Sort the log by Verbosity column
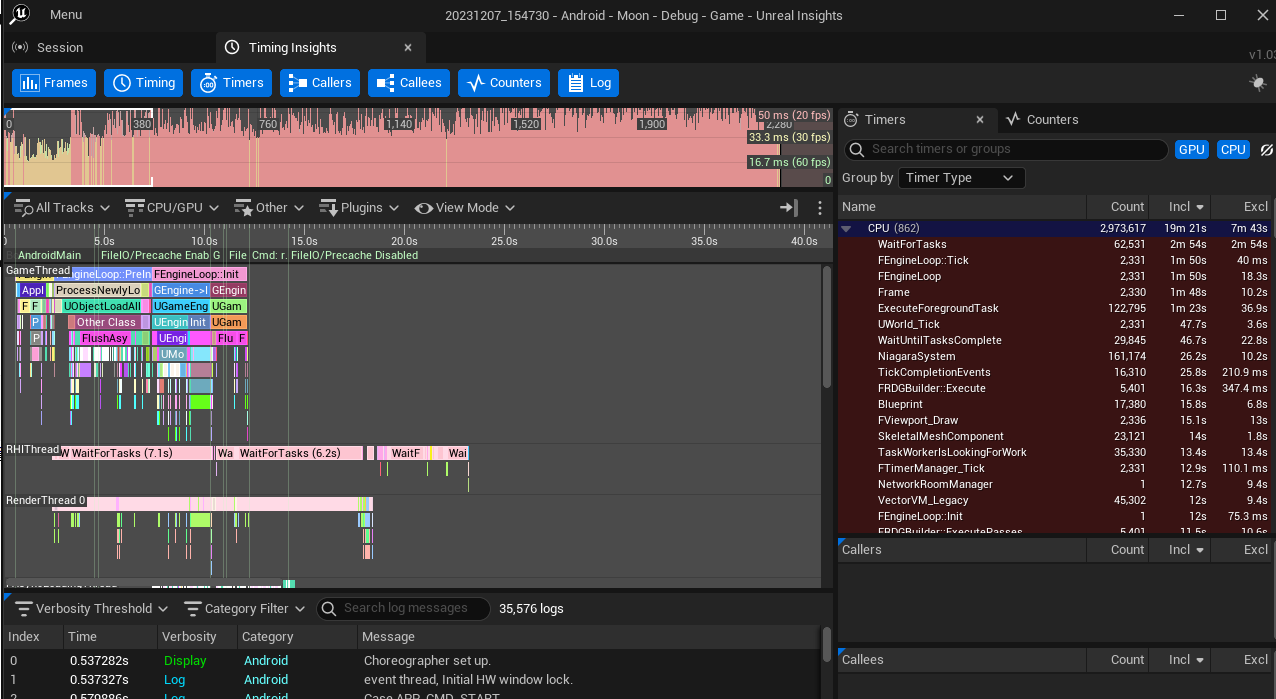 [197, 637]
